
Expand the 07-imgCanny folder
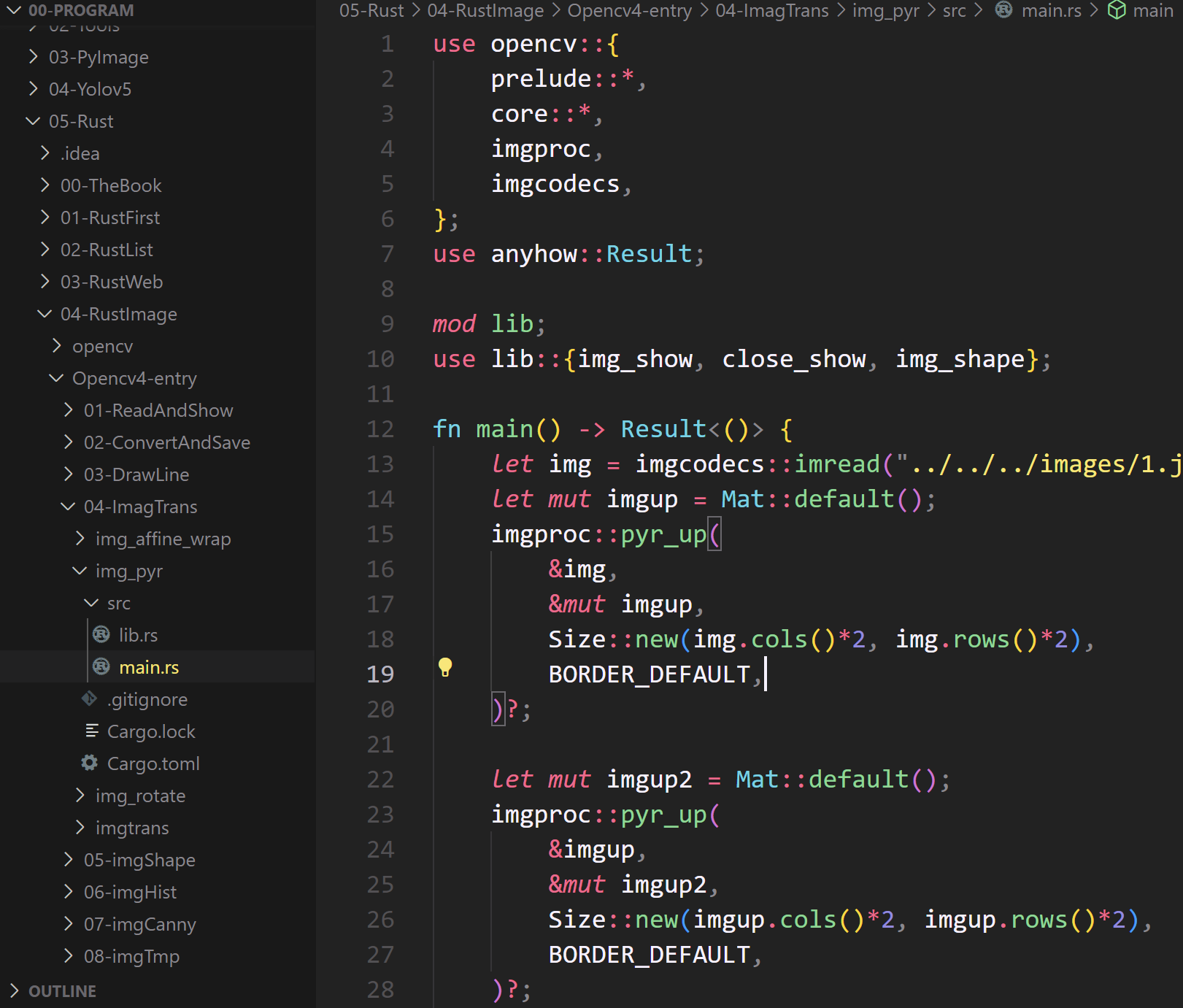click(x=68, y=924)
